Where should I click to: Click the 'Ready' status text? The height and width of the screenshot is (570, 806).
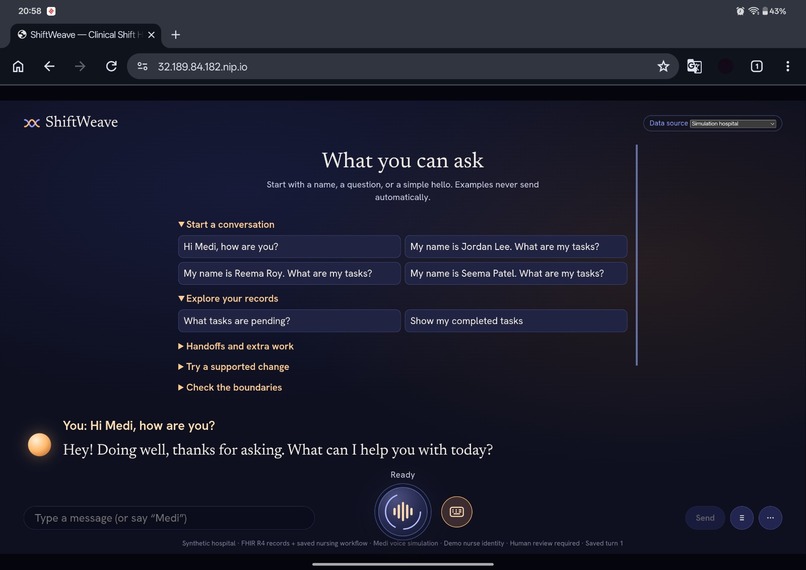[x=402, y=475]
